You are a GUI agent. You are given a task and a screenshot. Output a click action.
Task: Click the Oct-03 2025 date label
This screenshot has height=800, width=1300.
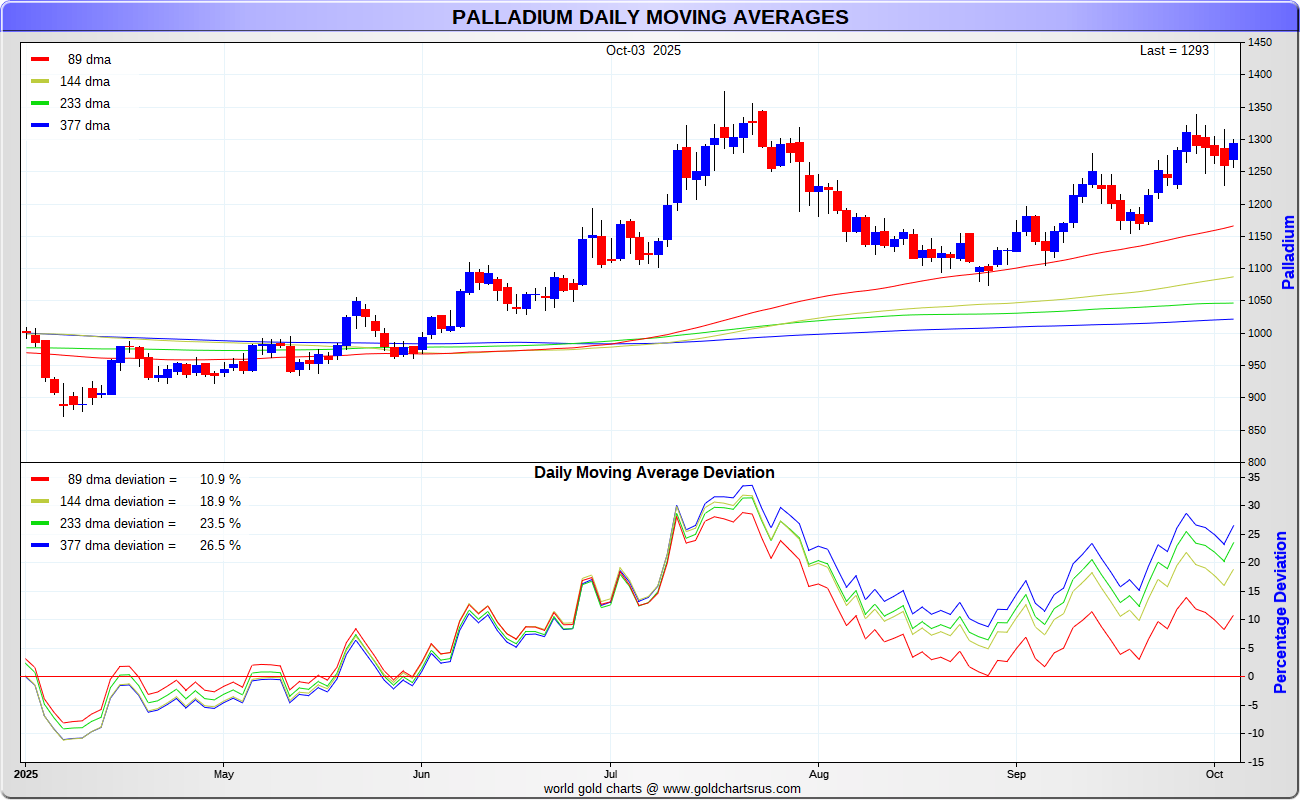(x=643, y=50)
